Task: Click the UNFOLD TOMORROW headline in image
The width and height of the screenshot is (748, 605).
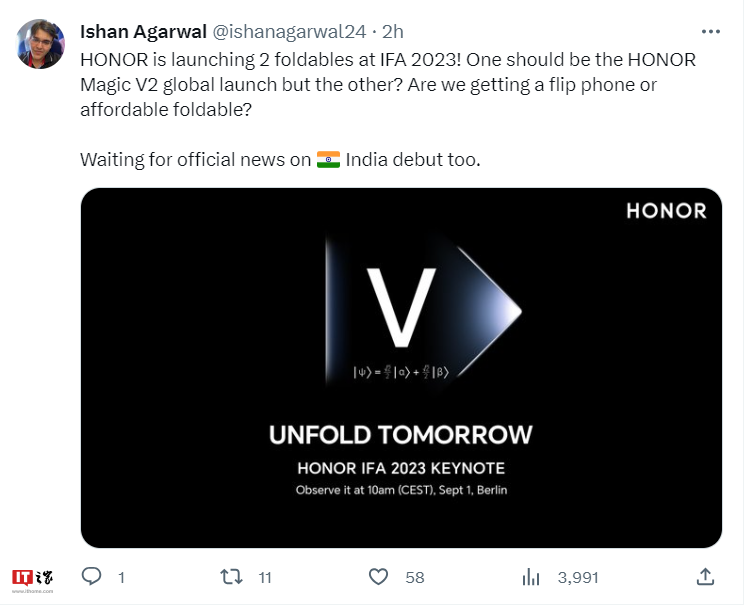Action: 400,434
